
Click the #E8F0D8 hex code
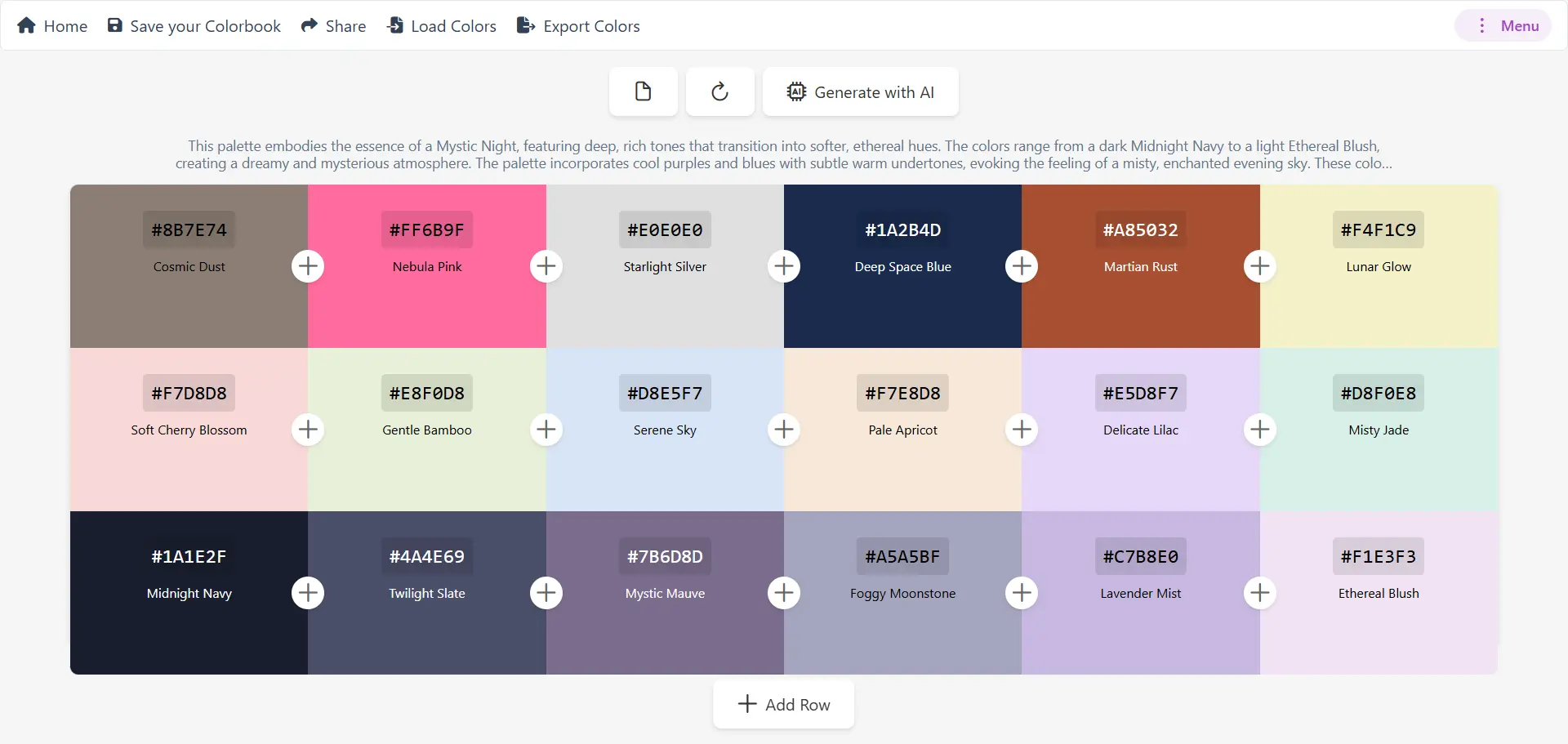427,394
